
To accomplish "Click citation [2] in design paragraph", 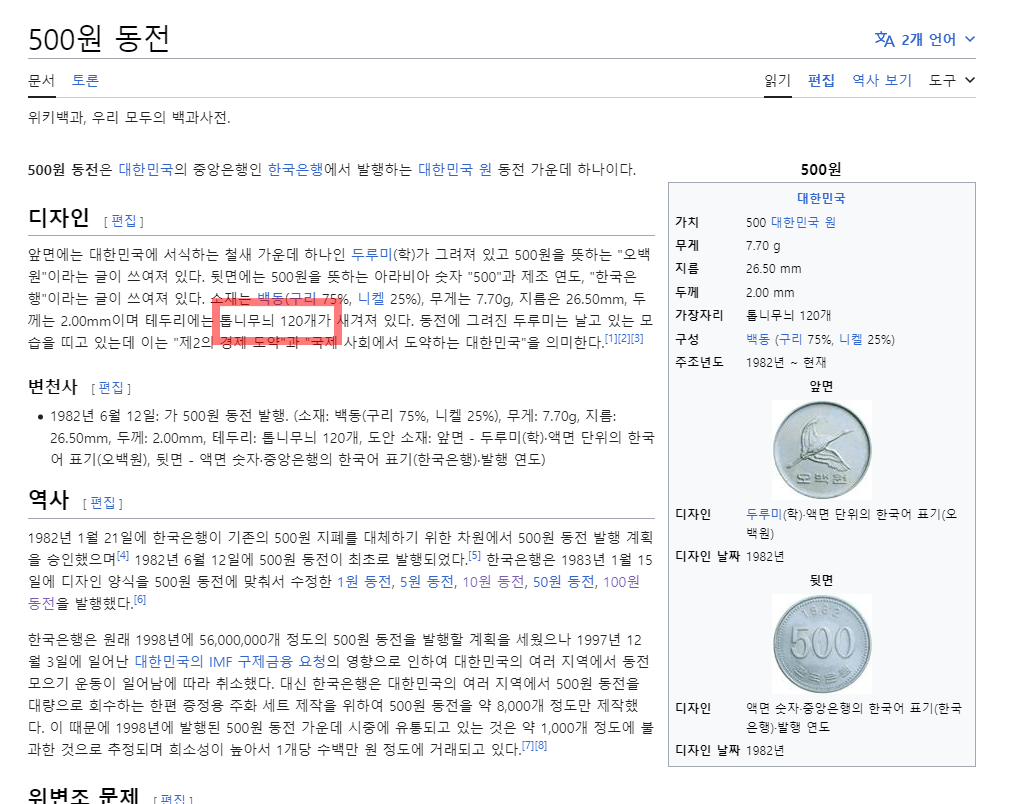I will (x=624, y=338).
